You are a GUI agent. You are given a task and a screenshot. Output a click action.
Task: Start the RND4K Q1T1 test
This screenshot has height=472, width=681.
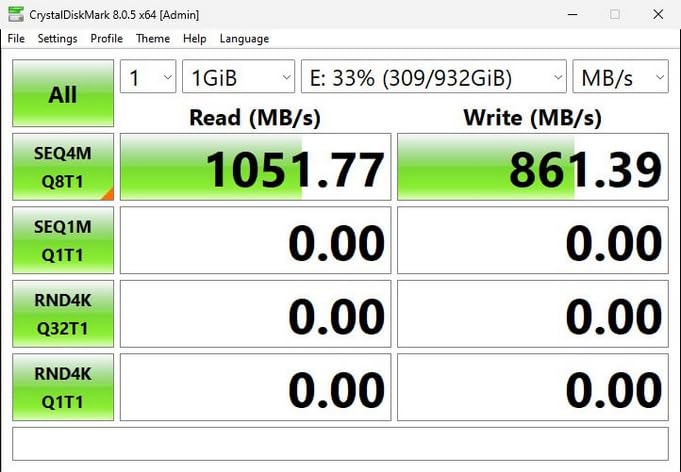click(63, 387)
